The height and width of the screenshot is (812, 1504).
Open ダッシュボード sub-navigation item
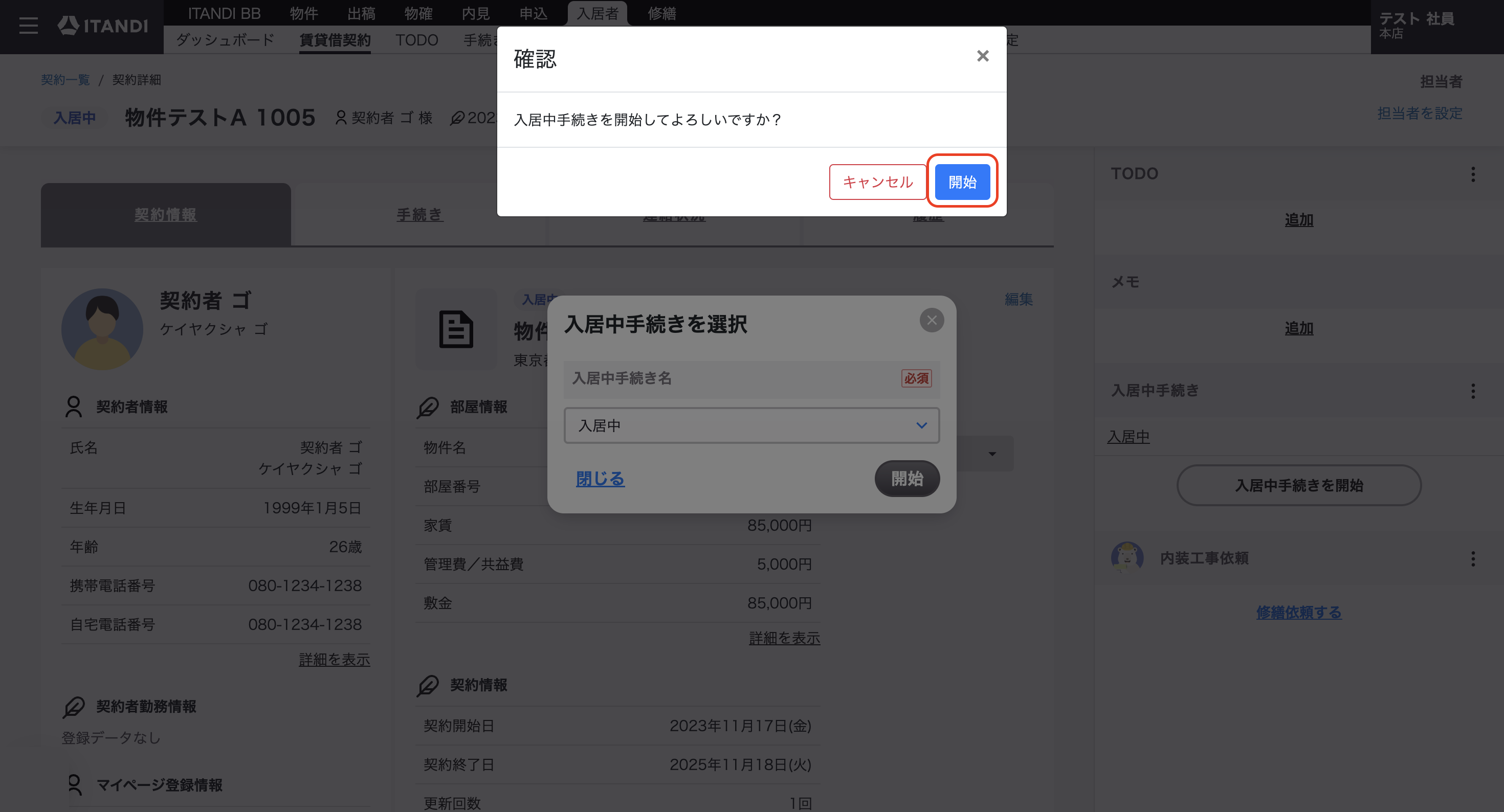(x=225, y=40)
